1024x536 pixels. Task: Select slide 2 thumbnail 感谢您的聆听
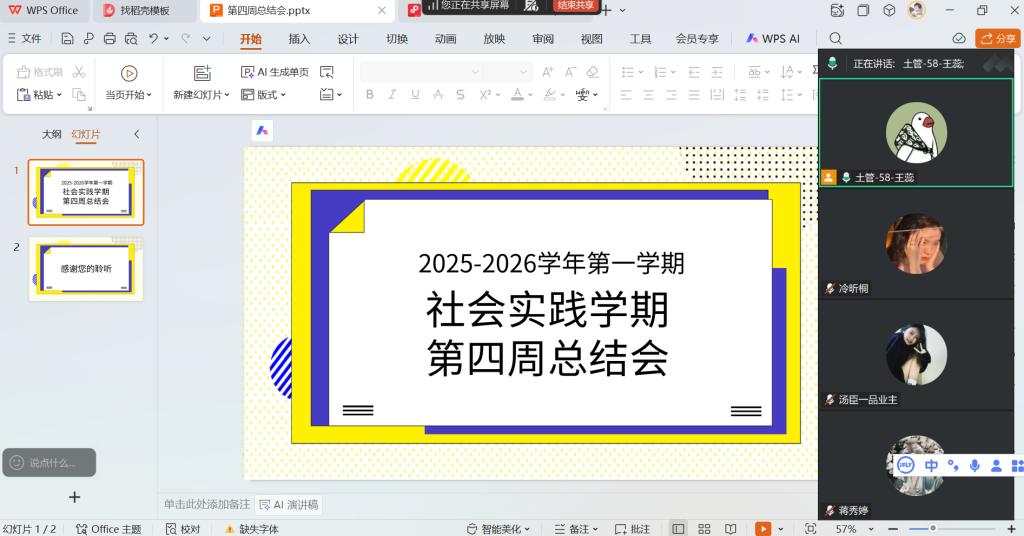[x=86, y=269]
